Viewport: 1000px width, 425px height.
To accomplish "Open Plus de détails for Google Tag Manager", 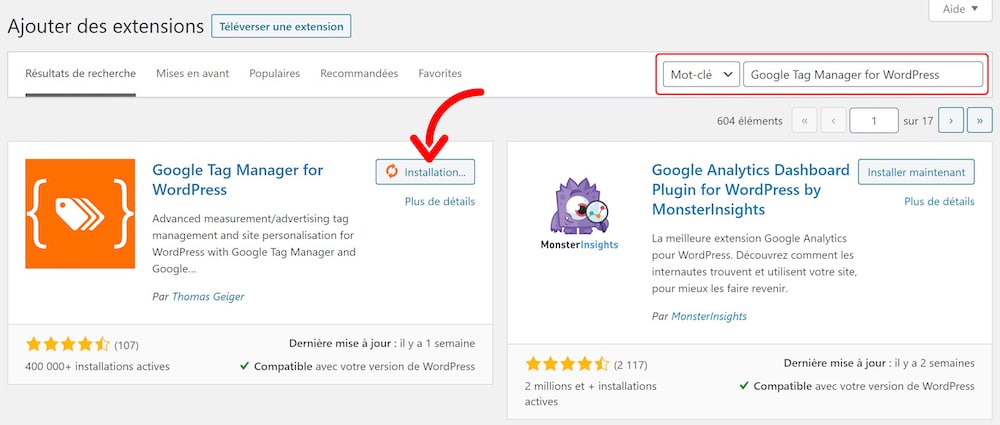I will (x=439, y=201).
